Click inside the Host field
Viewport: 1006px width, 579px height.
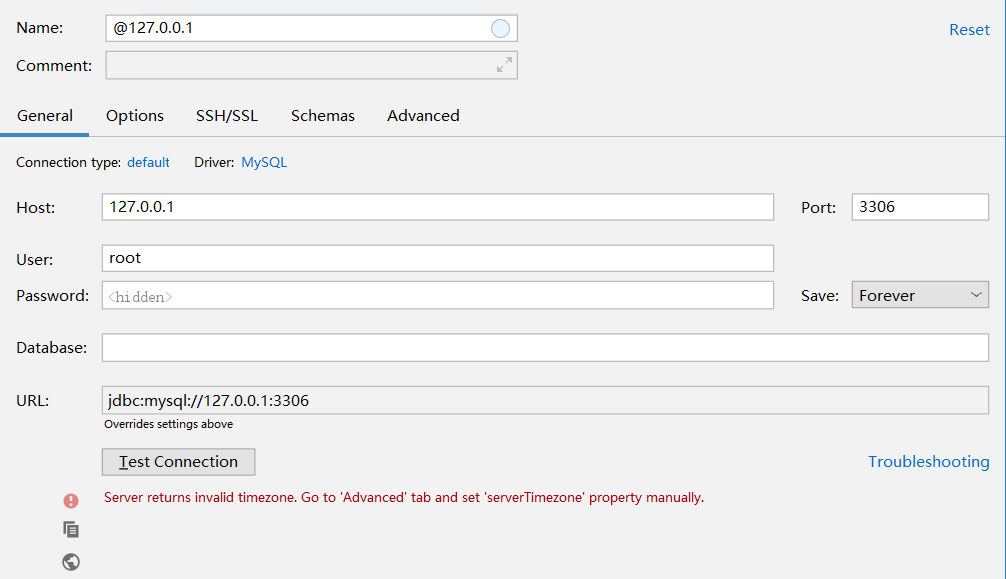tap(437, 207)
